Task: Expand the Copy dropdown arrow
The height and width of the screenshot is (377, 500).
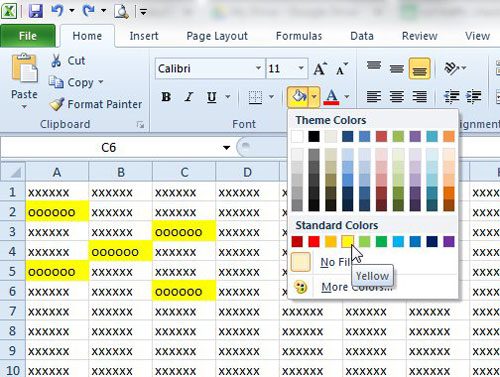Action: [x=101, y=82]
